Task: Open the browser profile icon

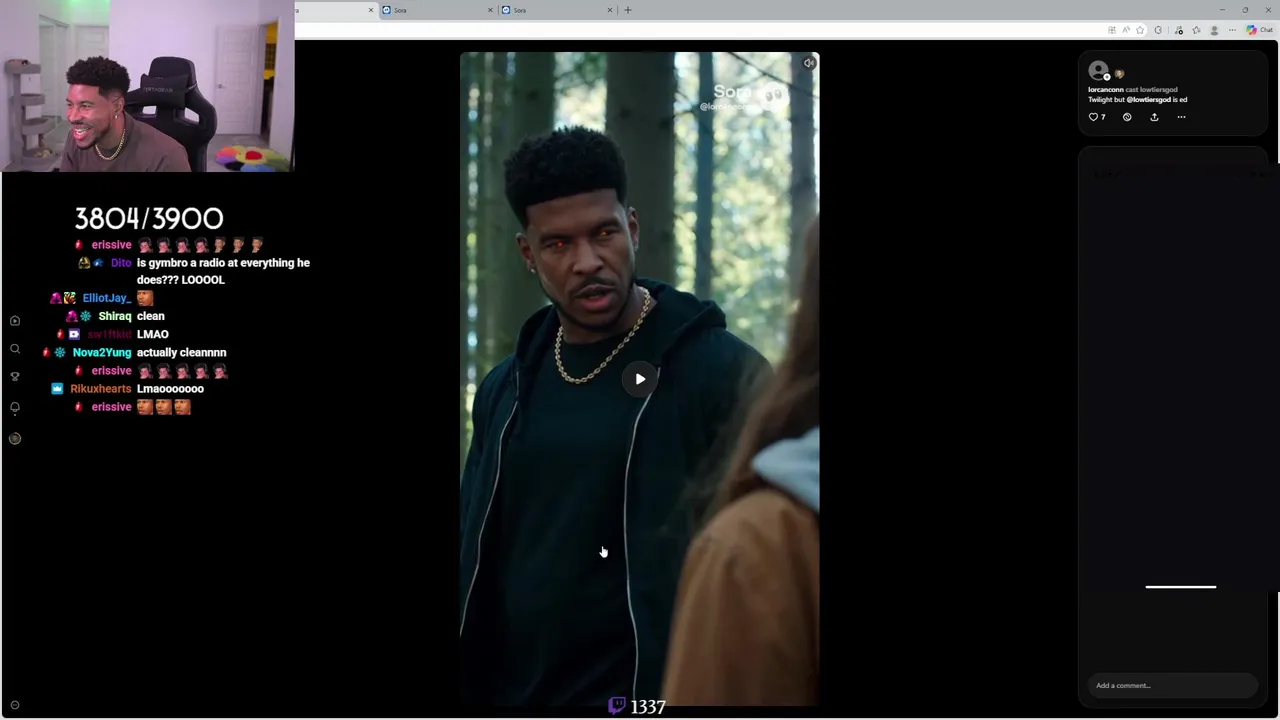Action: (x=1214, y=30)
